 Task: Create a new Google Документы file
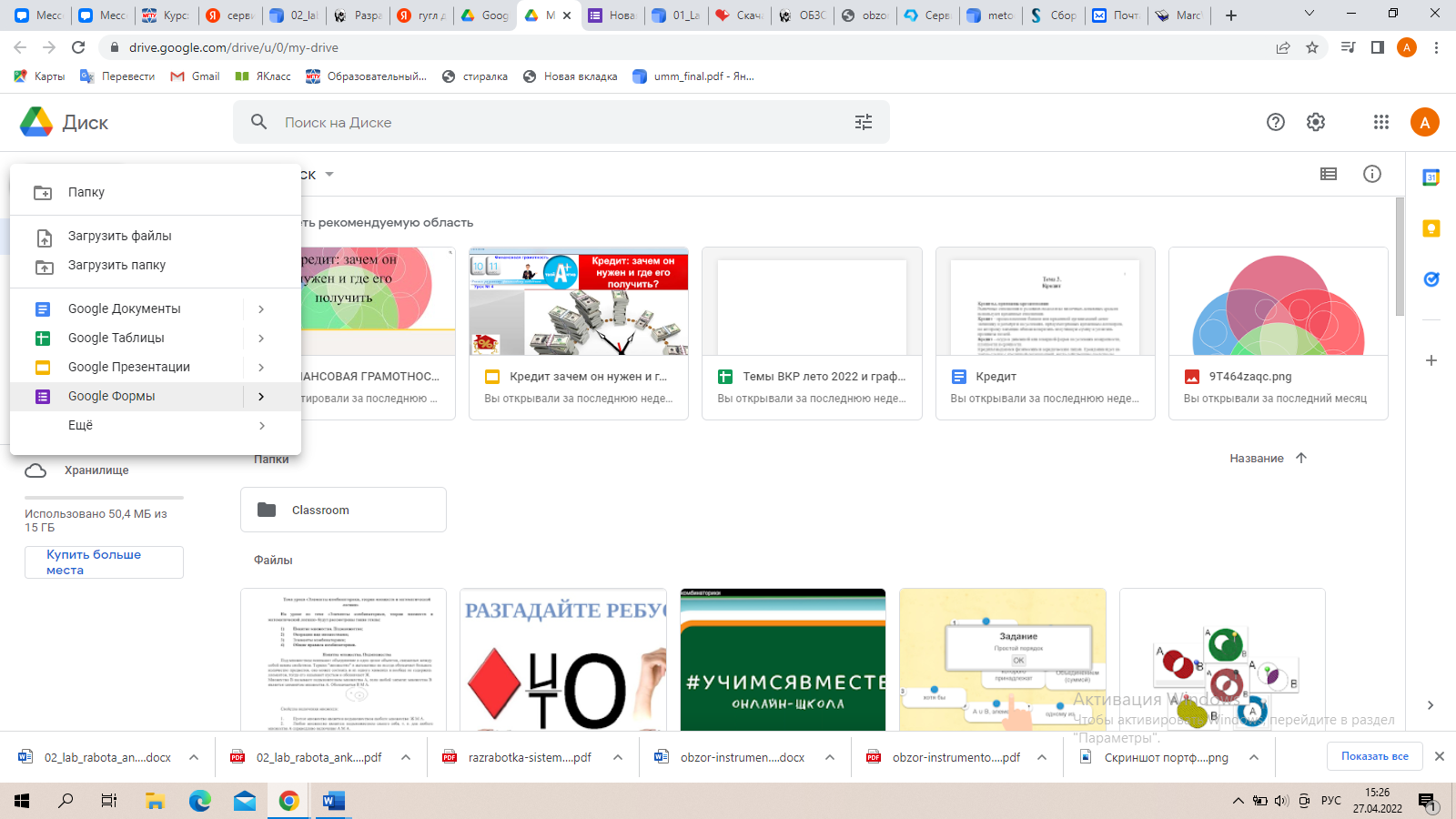126,308
